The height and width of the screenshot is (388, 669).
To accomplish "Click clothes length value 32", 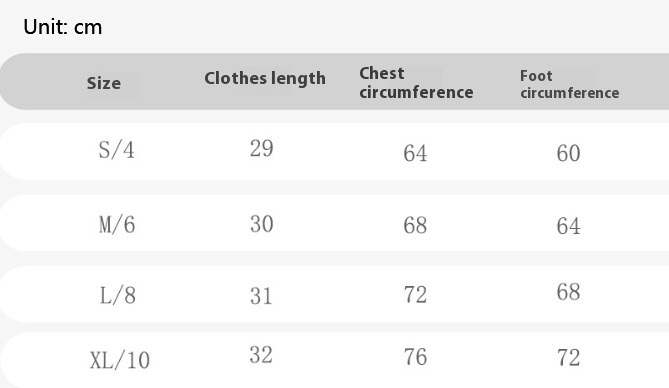I will tap(261, 355).
